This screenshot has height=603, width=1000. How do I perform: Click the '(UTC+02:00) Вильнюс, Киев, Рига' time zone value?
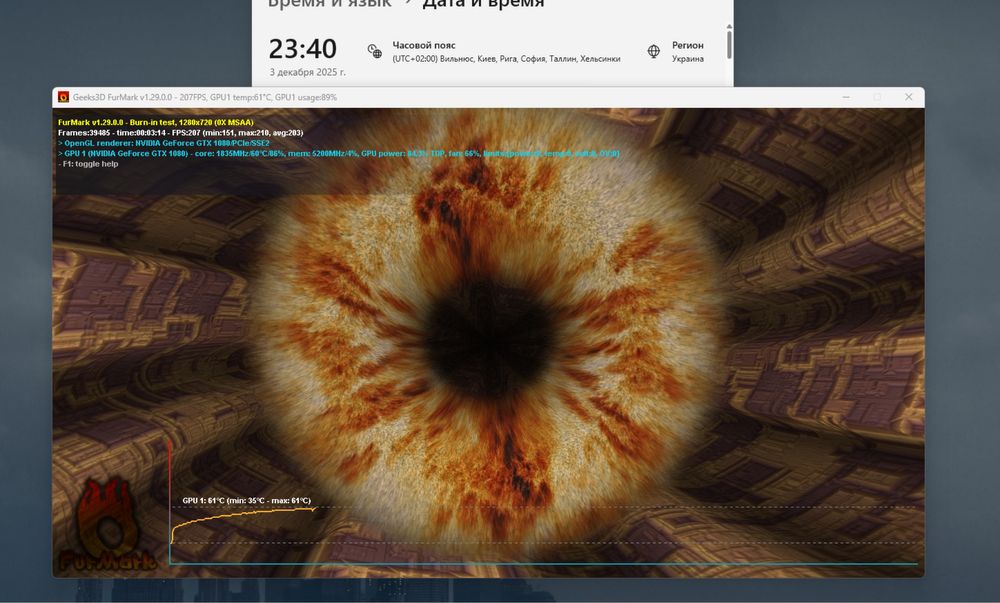coord(506,59)
